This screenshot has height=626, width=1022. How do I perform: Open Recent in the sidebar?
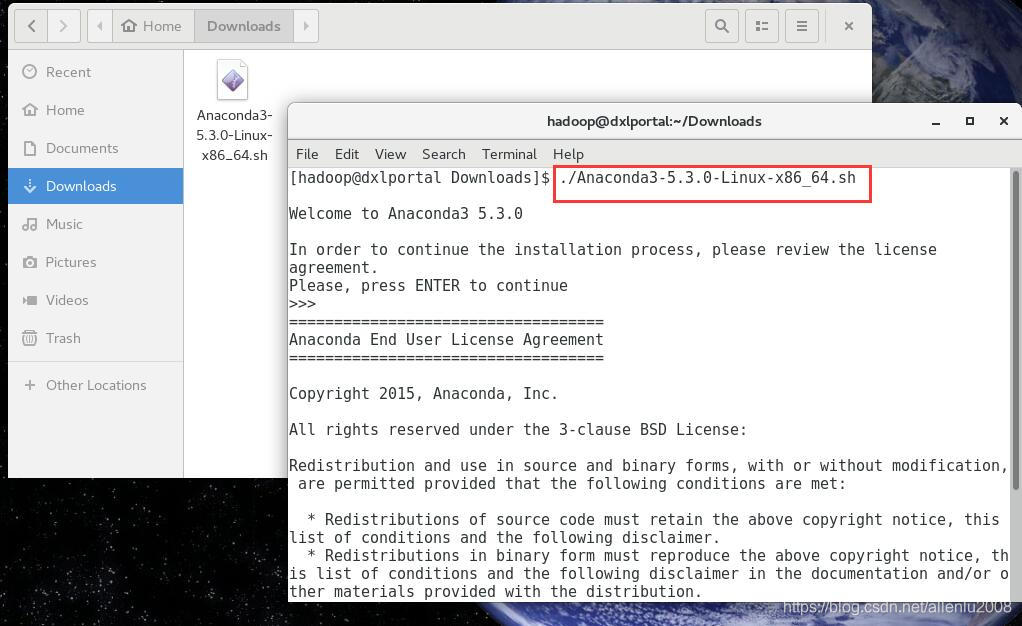click(96, 72)
